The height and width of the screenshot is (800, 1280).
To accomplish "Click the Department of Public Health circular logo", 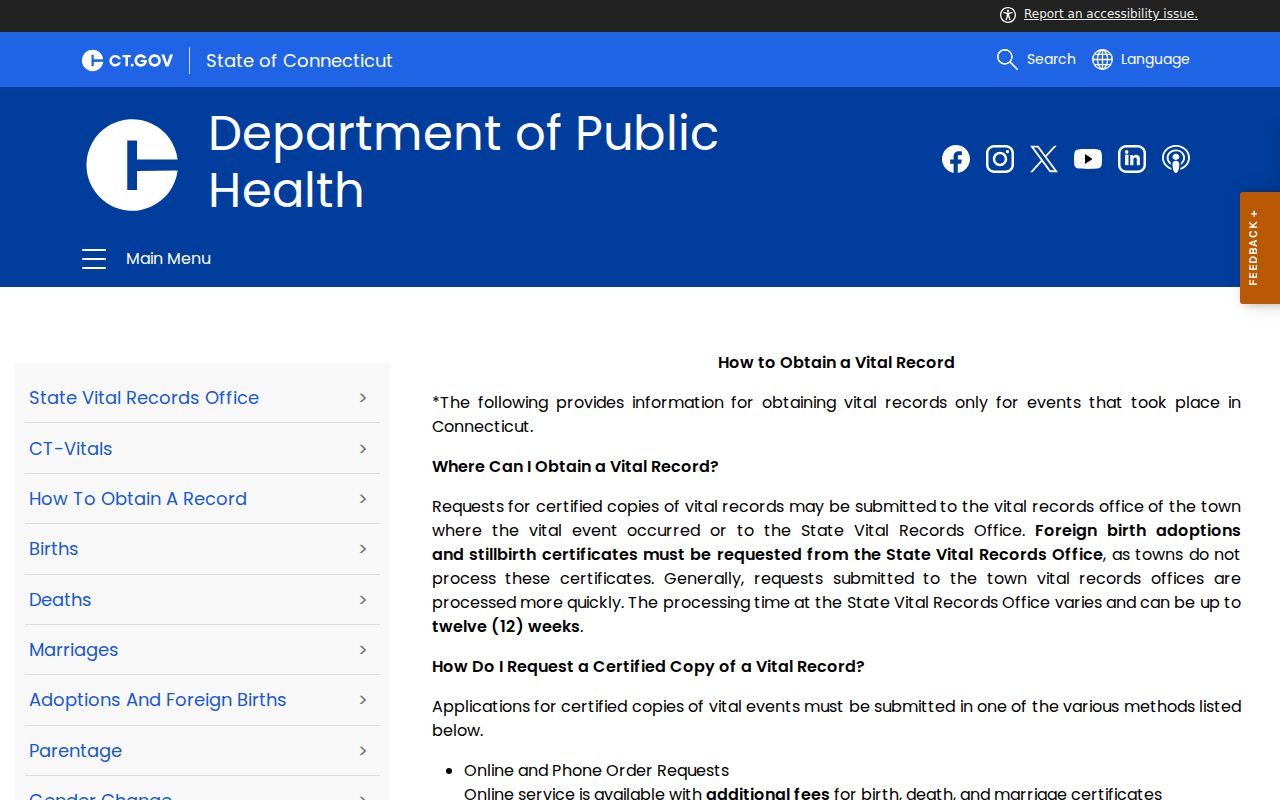I will coord(132,165).
